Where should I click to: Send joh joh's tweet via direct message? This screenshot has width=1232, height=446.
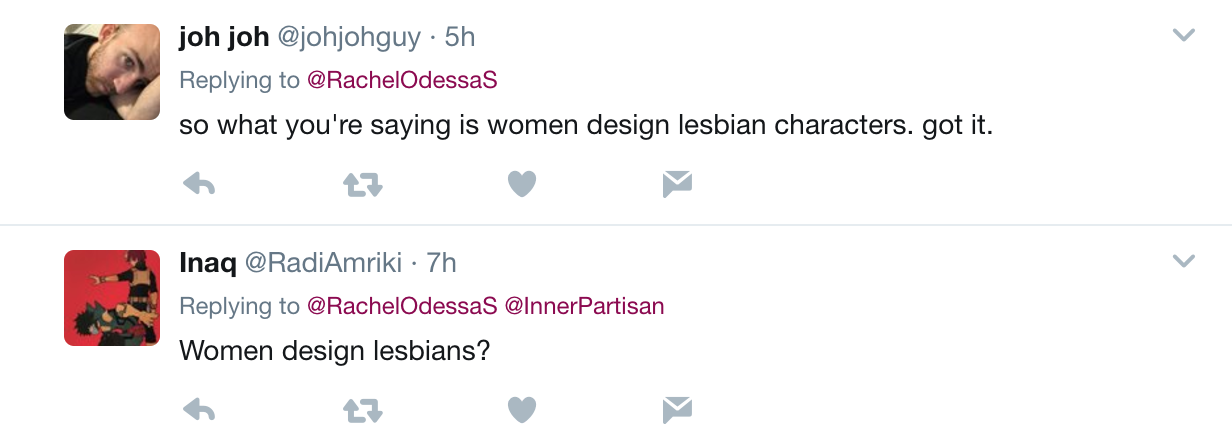pos(677,184)
